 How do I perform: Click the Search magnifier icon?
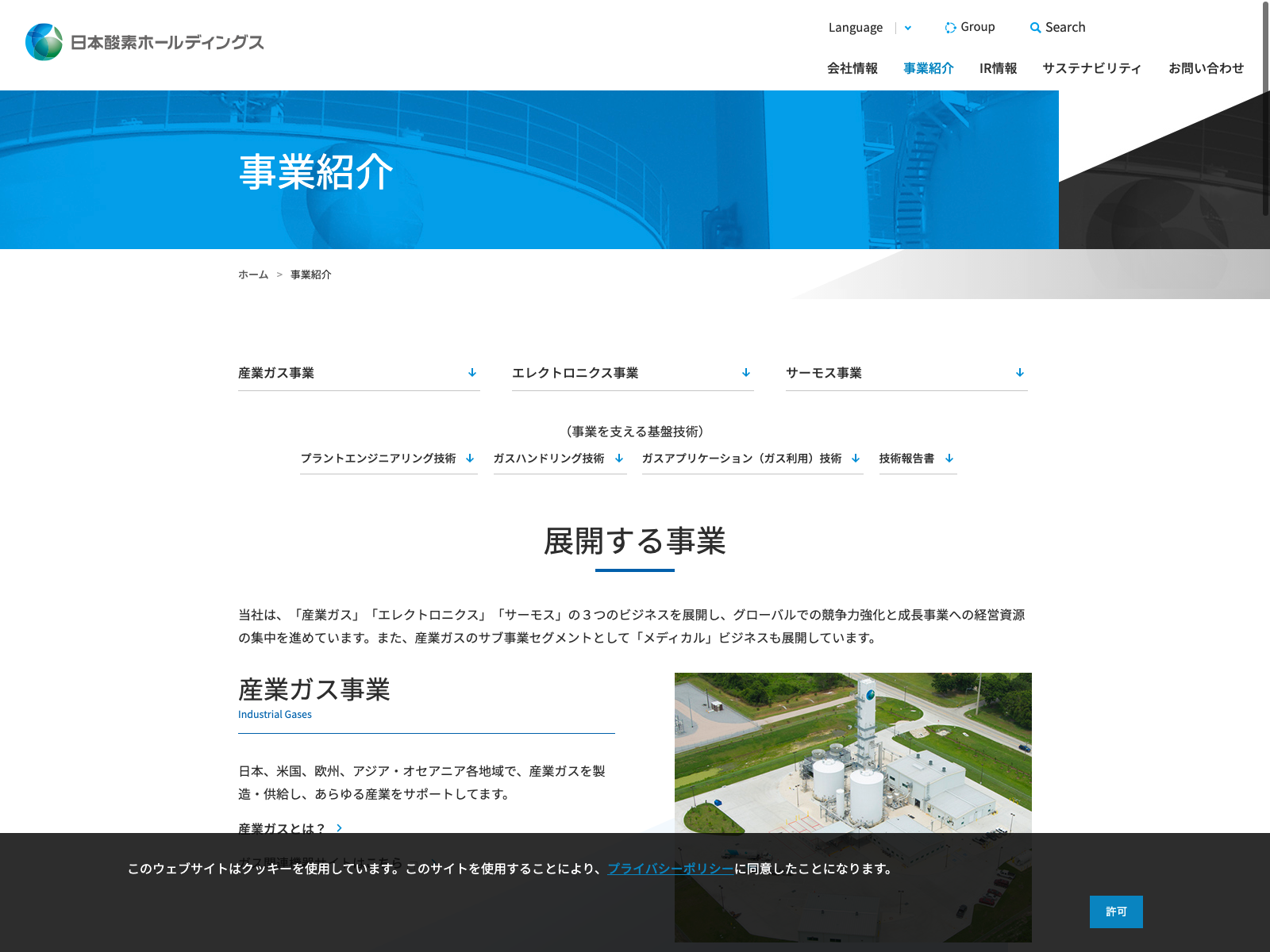coord(1035,28)
